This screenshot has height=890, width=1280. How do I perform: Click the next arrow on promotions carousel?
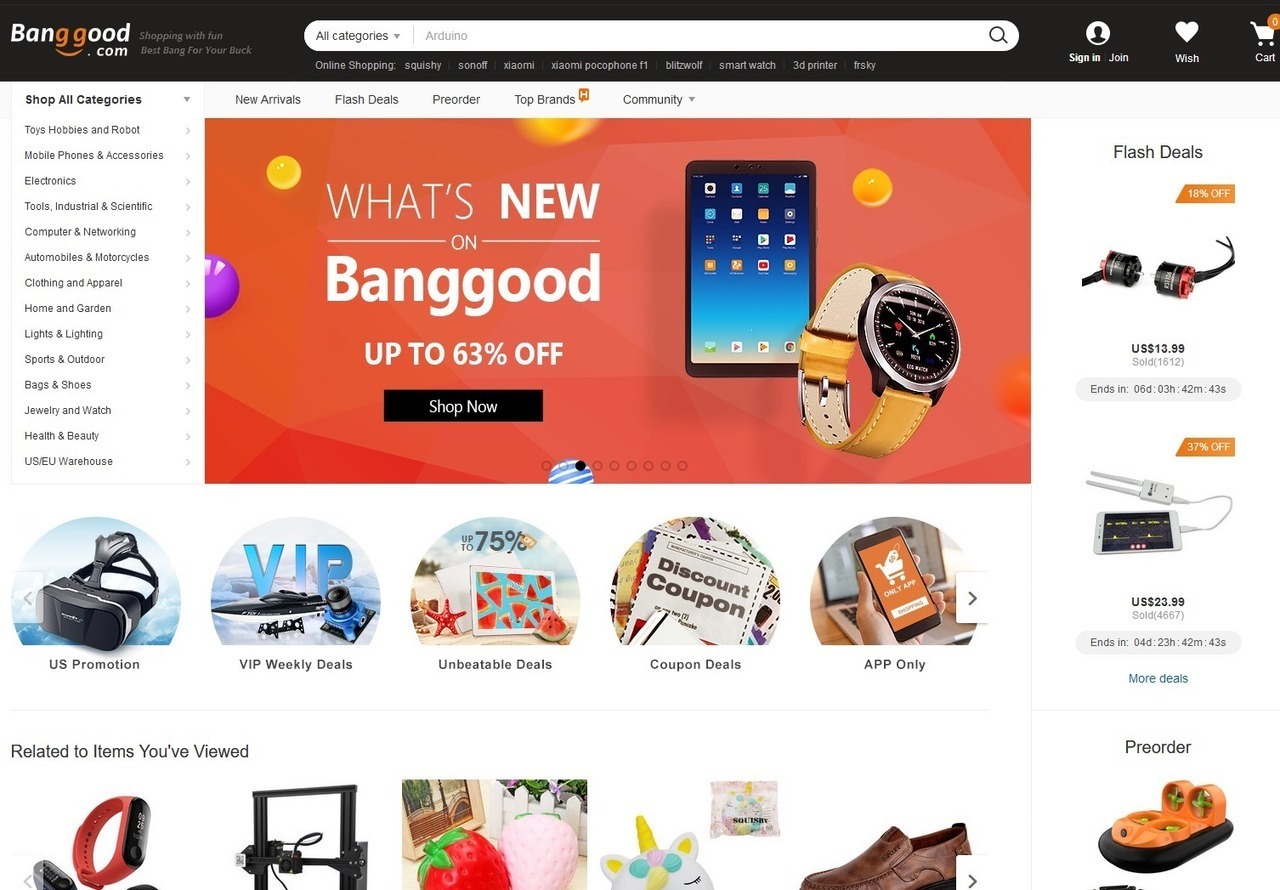pos(972,598)
